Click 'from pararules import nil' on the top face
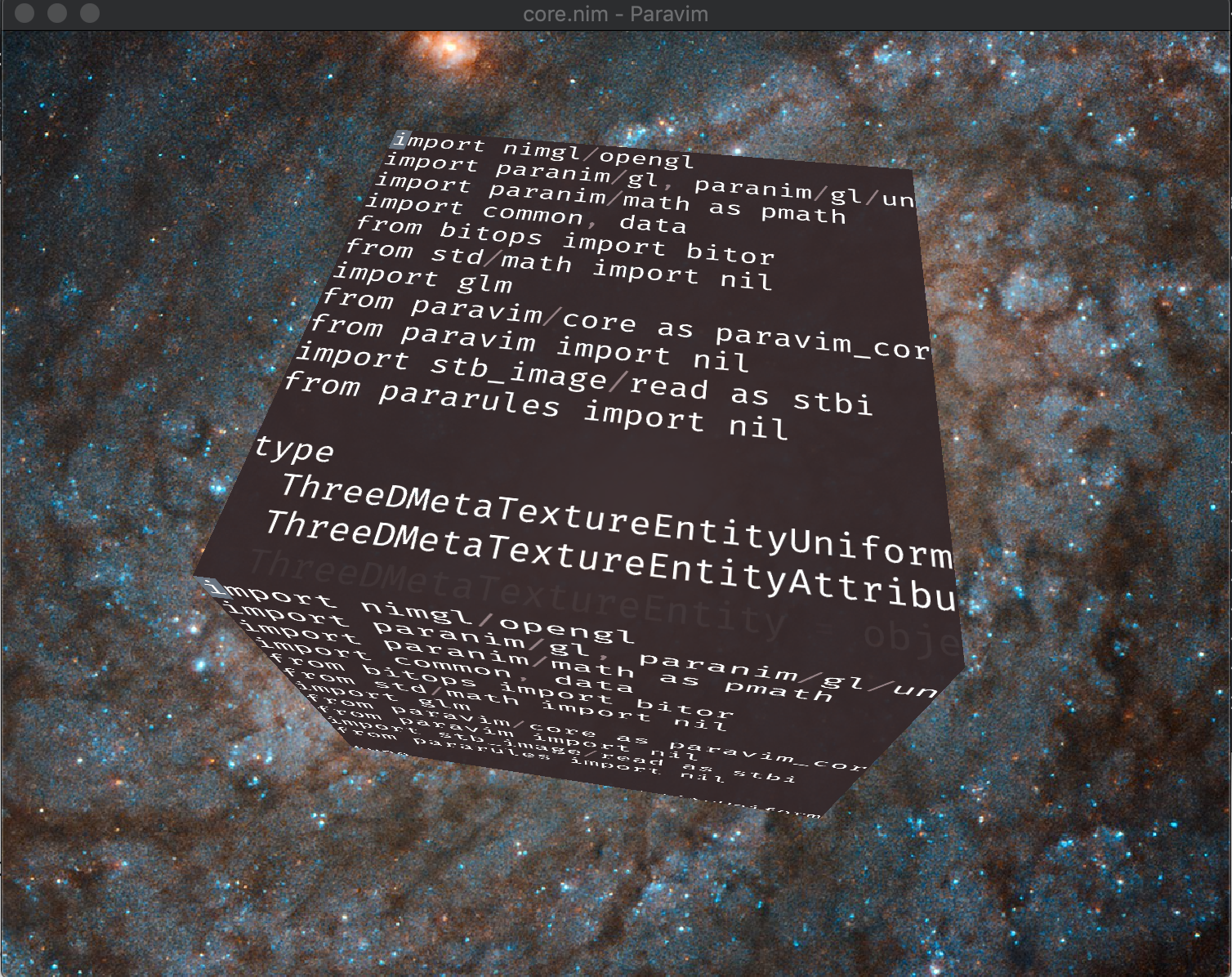Viewport: 1232px width, 977px height. click(x=535, y=405)
